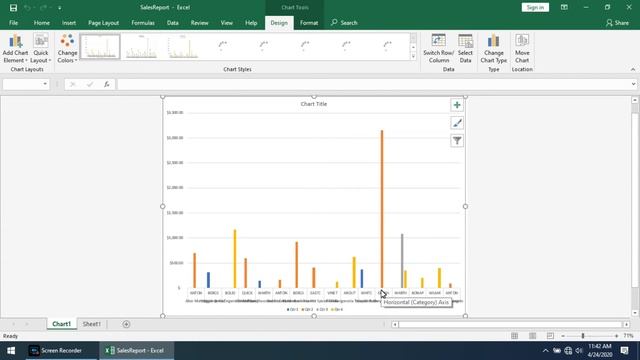The width and height of the screenshot is (640, 360).
Task: Select the third chart style thumbnail
Action: 182,47
